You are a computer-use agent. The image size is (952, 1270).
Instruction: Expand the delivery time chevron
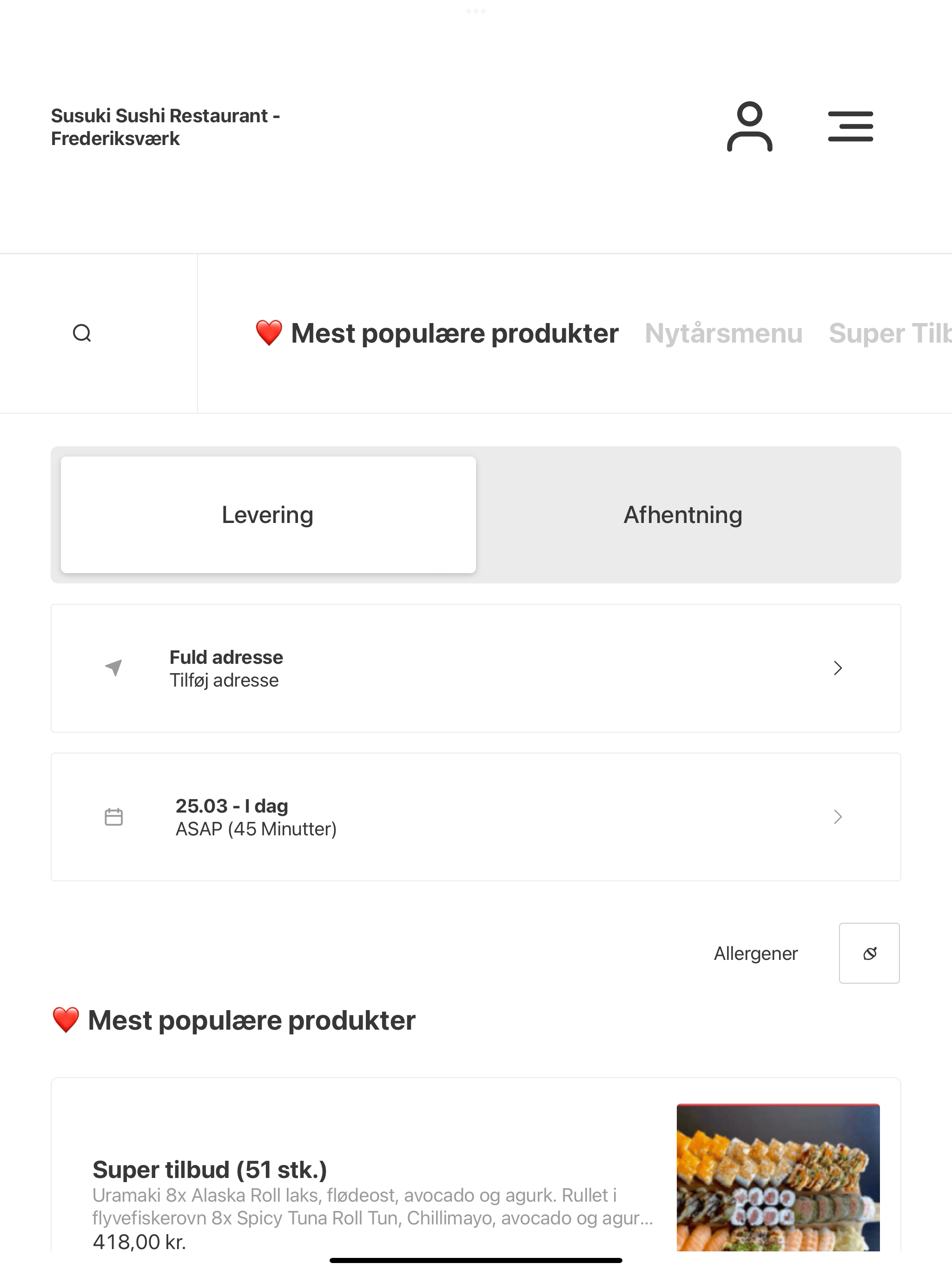point(838,816)
